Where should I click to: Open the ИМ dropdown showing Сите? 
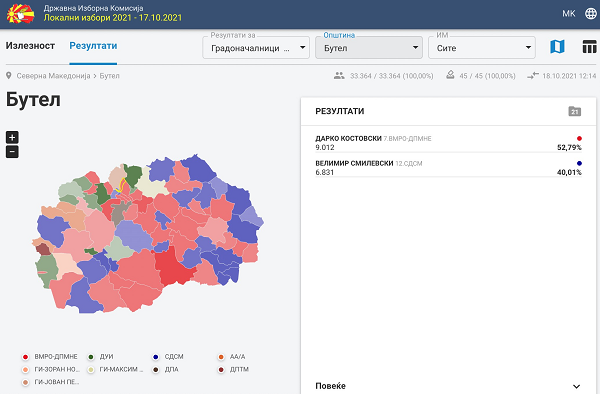coord(482,48)
